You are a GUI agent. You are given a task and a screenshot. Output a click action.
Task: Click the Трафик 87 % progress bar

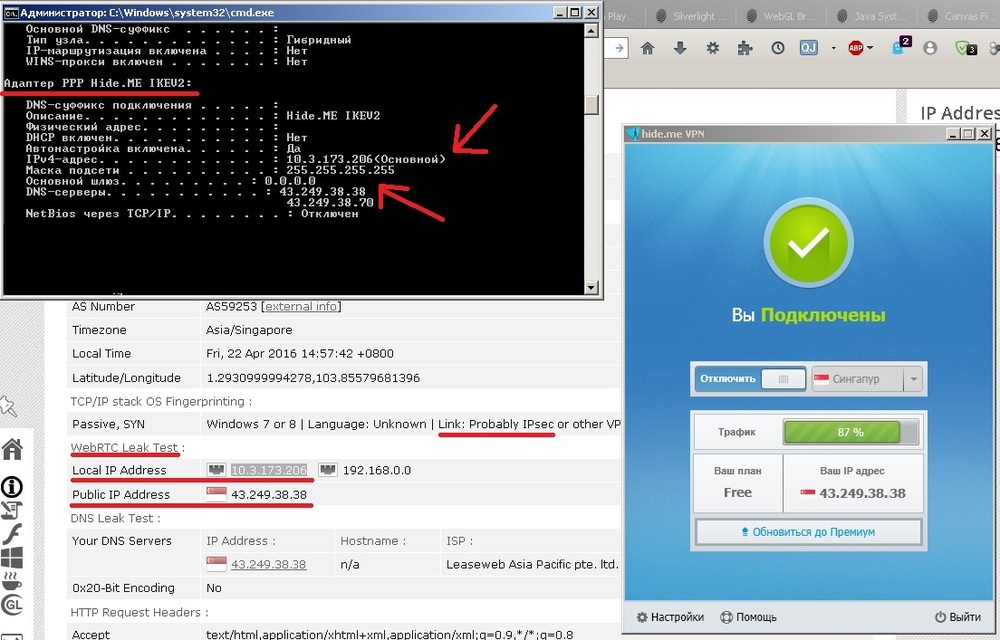tap(851, 432)
